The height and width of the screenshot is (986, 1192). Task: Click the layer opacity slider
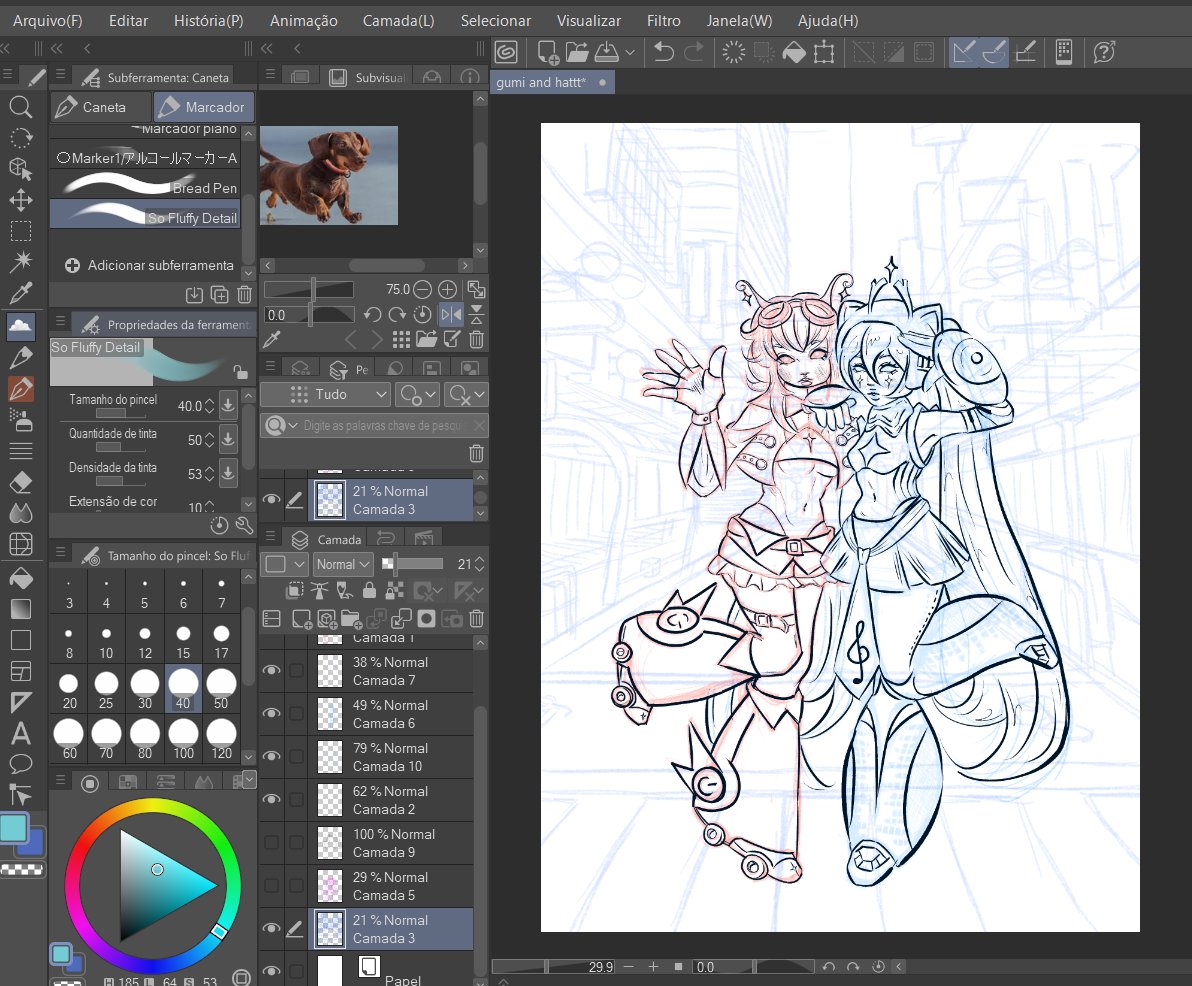pos(412,564)
